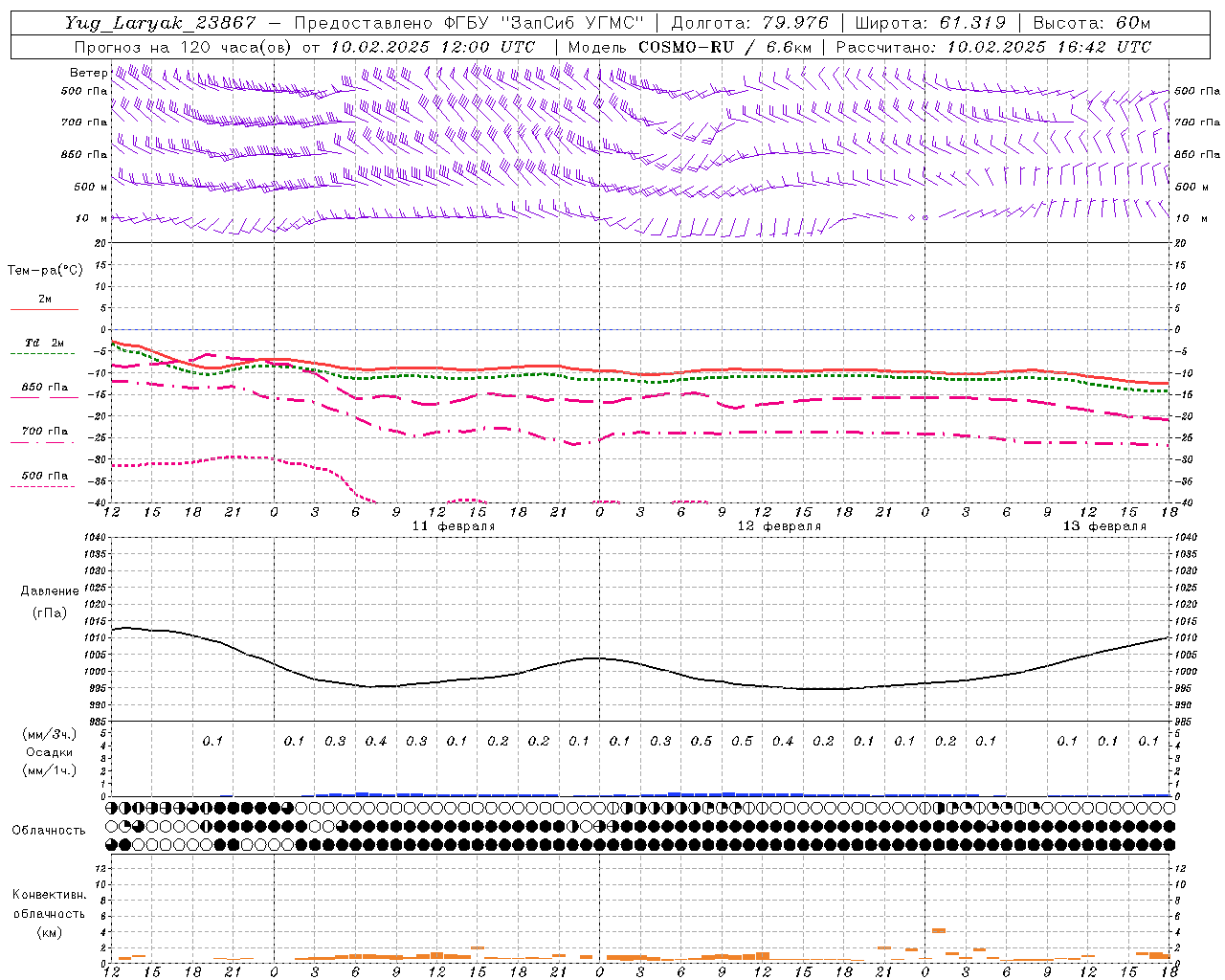Click the Рассчитано: 10.02.2025 16:42 UTC text
Screen dimensions: 1225x980
click(x=993, y=47)
